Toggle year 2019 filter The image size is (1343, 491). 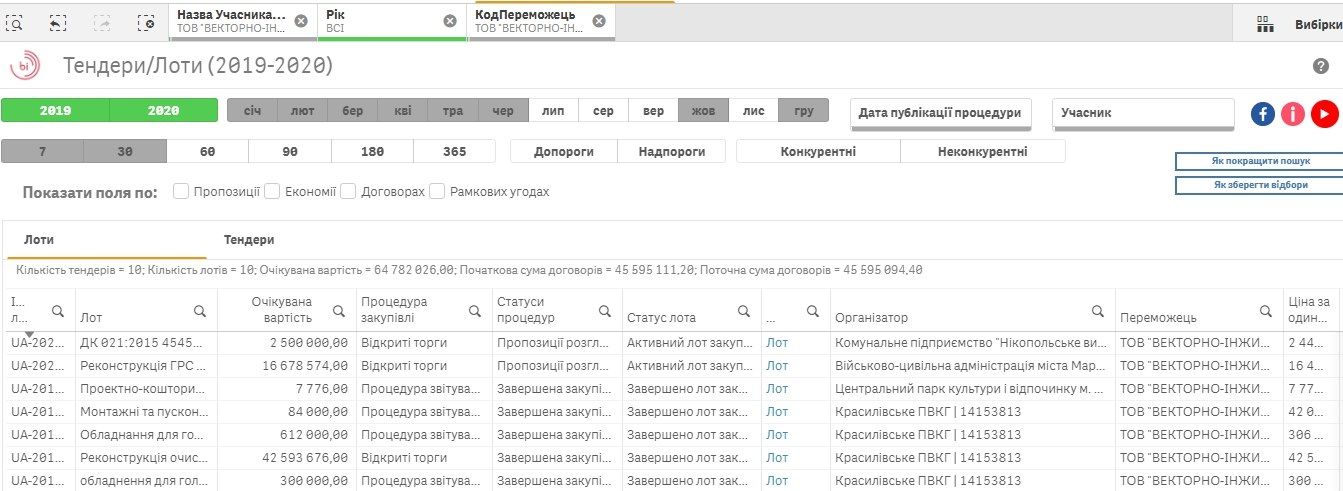click(x=55, y=111)
